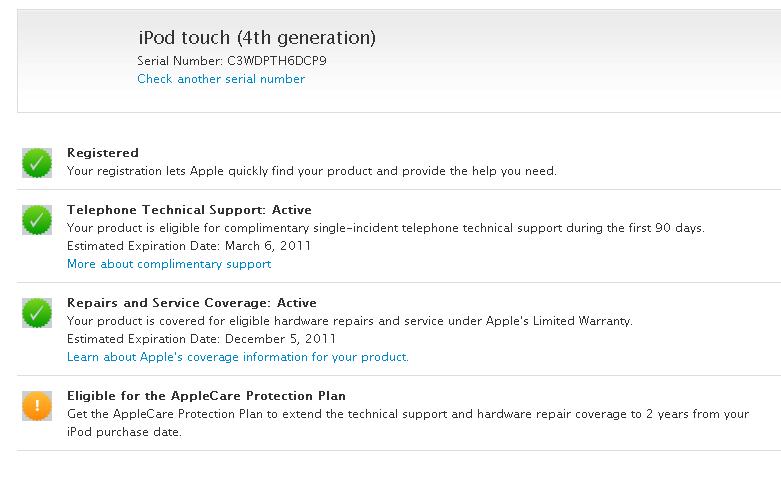This screenshot has width=781, height=484.
Task: Click the gray product header banner
Action: (x=550, y=60)
